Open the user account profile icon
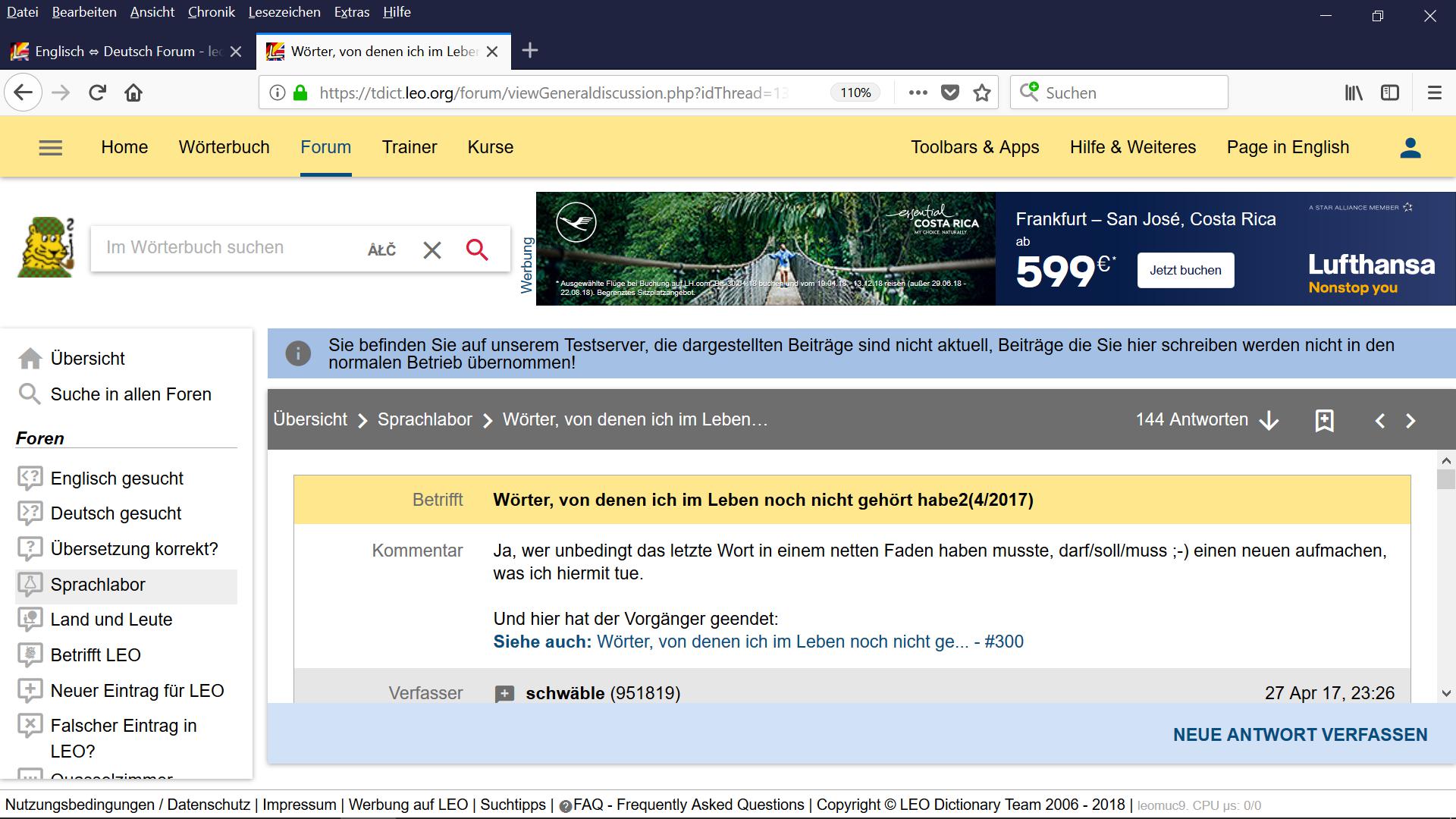This screenshot has width=1456, height=819. coord(1410,148)
